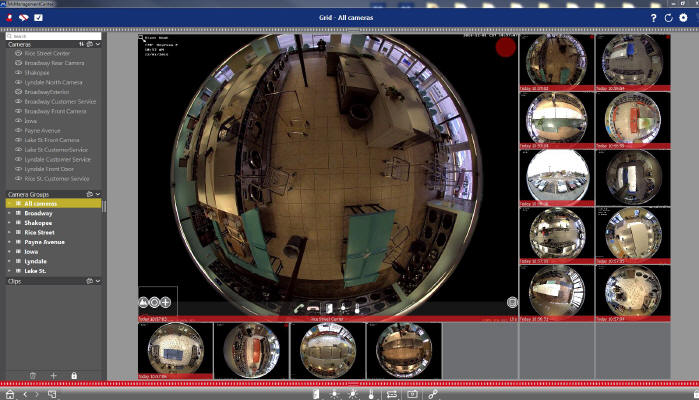Select Rice St. Customer Service camera
The height and width of the screenshot is (400, 699).
click(57, 179)
